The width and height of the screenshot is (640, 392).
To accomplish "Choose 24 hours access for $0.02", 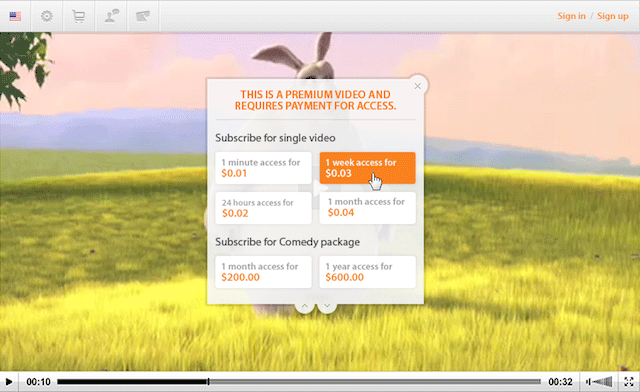I will tap(263, 208).
